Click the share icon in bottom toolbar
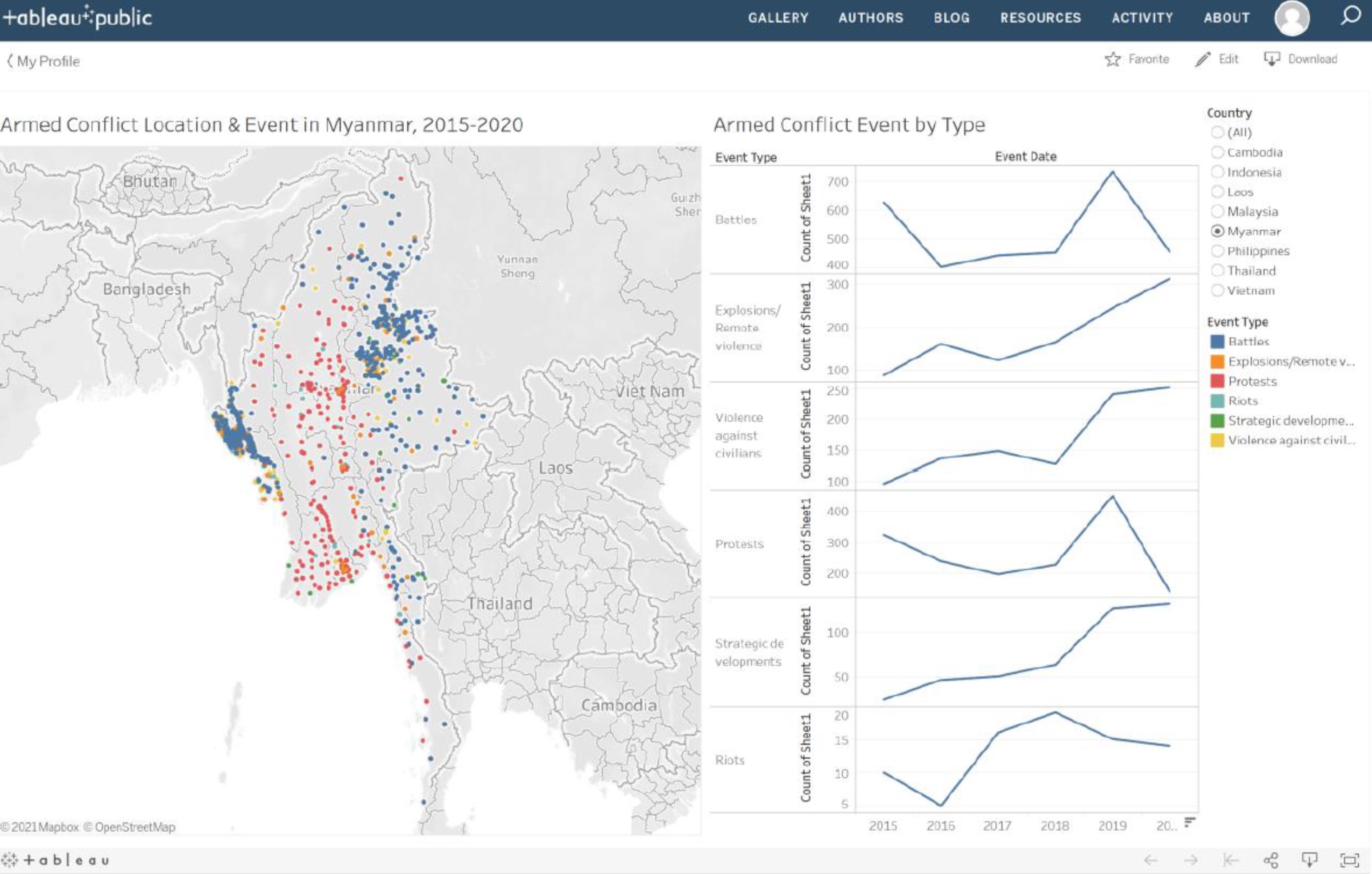The width and height of the screenshot is (1372, 874). [x=1271, y=860]
